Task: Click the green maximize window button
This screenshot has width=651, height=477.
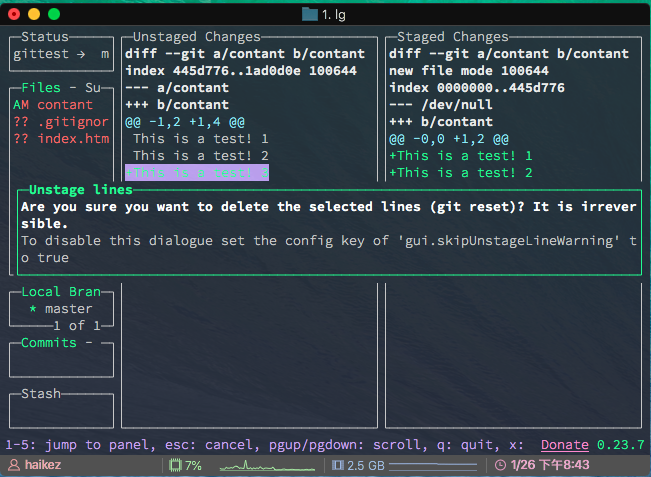Action: point(54,14)
